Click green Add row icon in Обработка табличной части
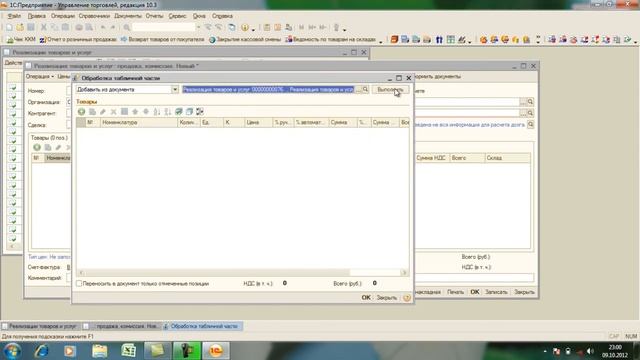 coord(82,111)
